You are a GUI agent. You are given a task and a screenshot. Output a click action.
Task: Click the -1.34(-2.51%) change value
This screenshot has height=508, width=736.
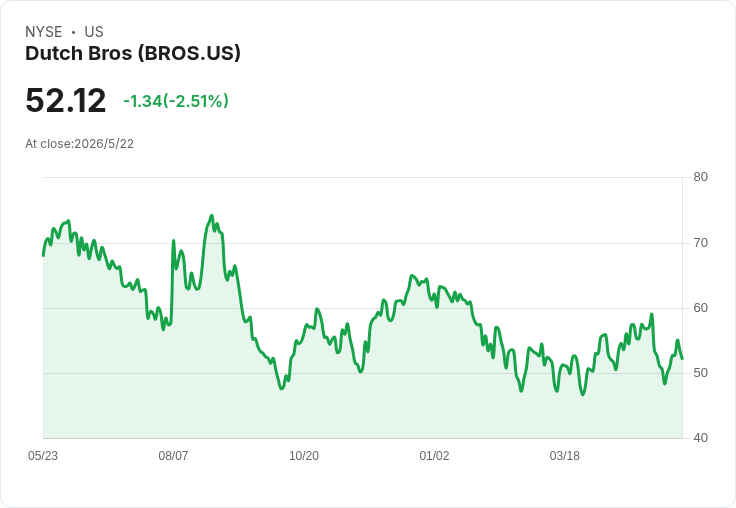point(176,101)
